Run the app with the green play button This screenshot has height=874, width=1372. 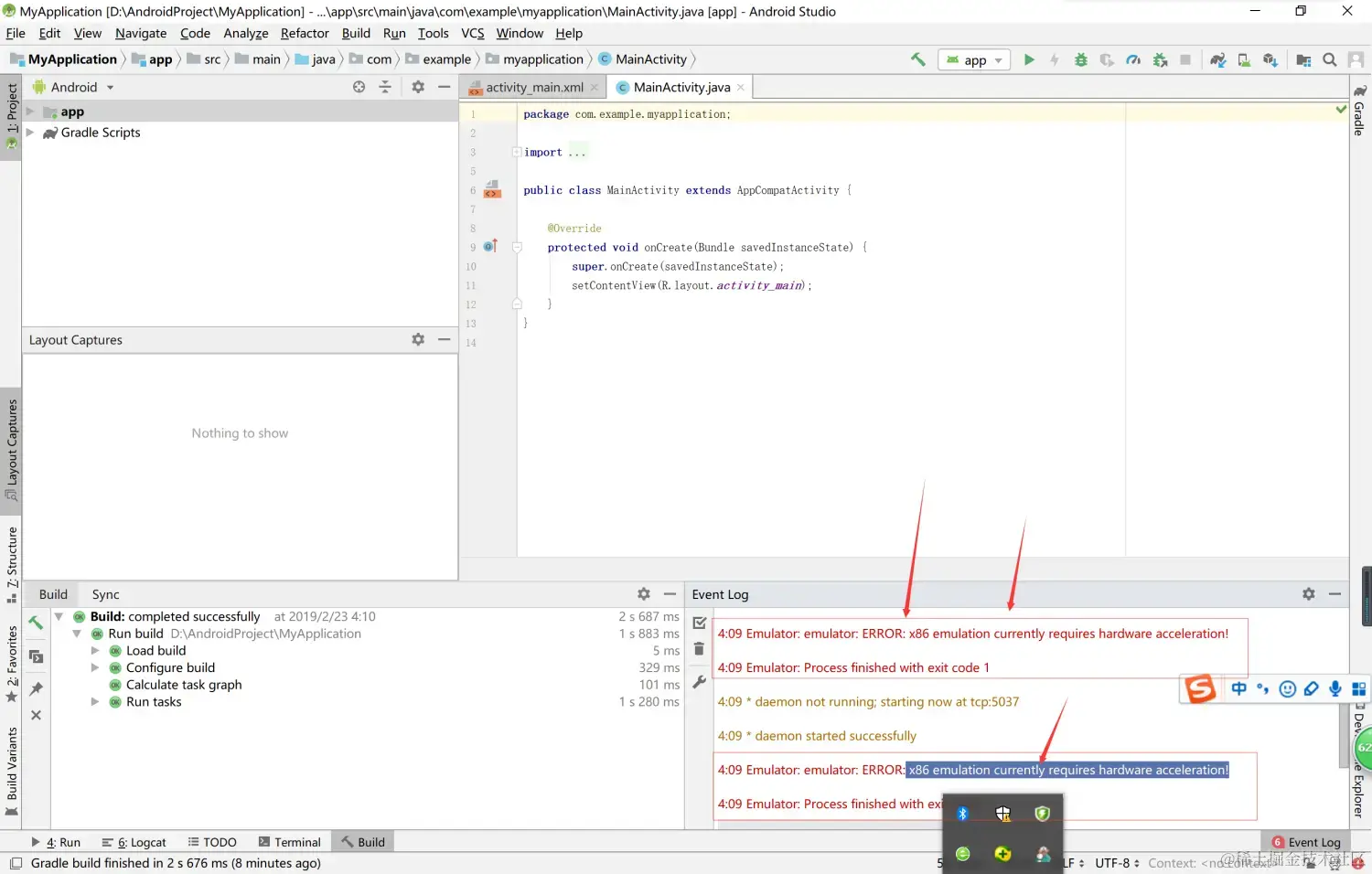(x=1029, y=59)
